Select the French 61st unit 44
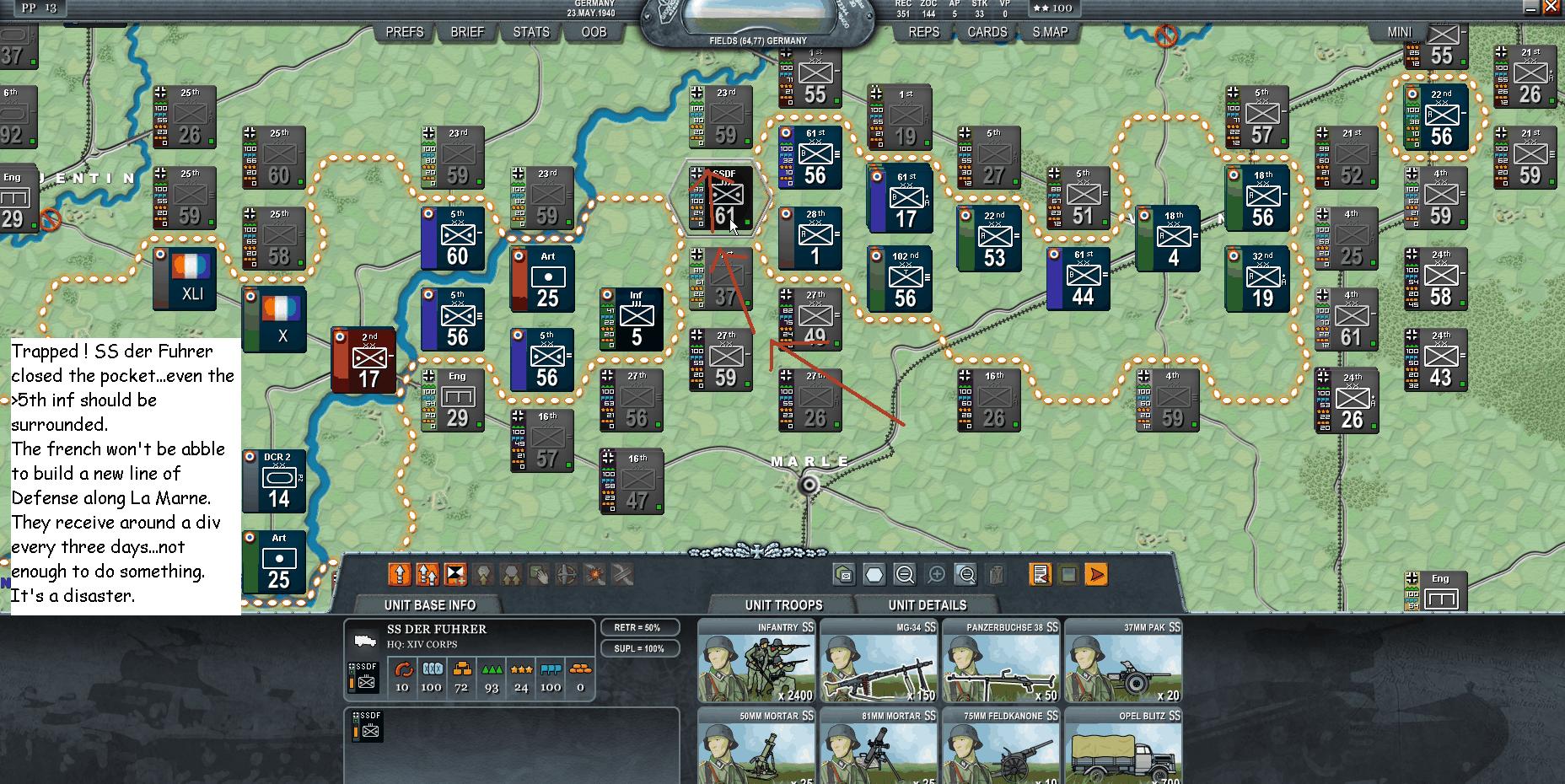This screenshot has width=1565, height=784. [x=1078, y=279]
